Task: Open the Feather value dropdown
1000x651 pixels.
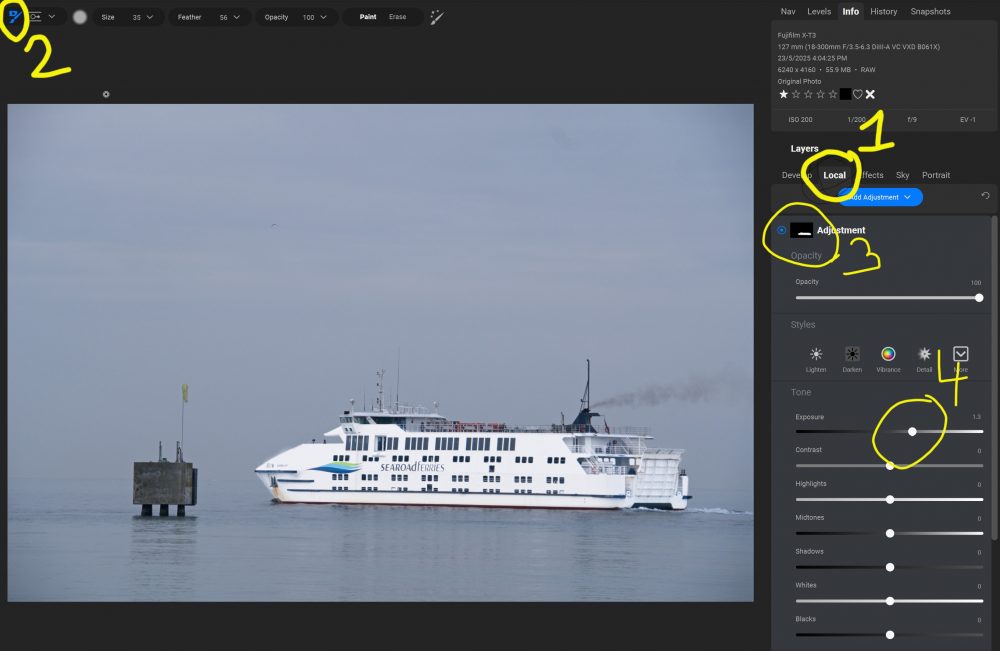Action: pos(237,17)
